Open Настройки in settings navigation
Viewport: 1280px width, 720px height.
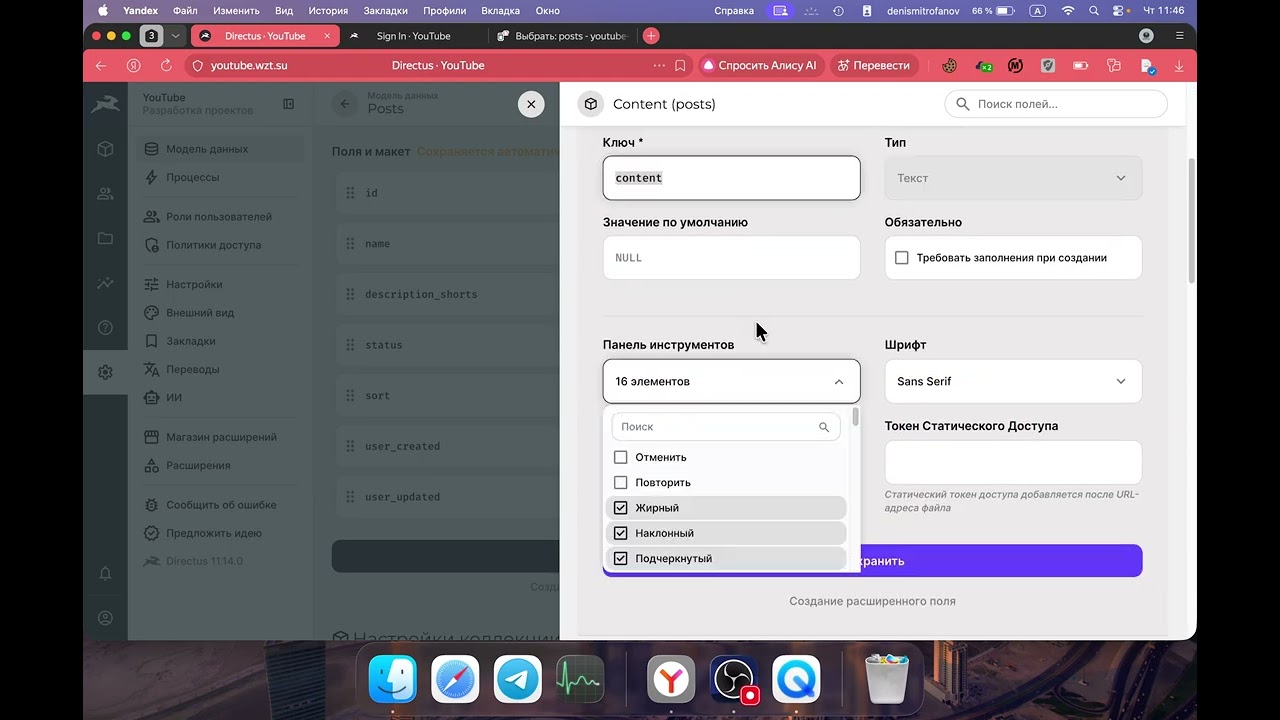tap(220, 285)
